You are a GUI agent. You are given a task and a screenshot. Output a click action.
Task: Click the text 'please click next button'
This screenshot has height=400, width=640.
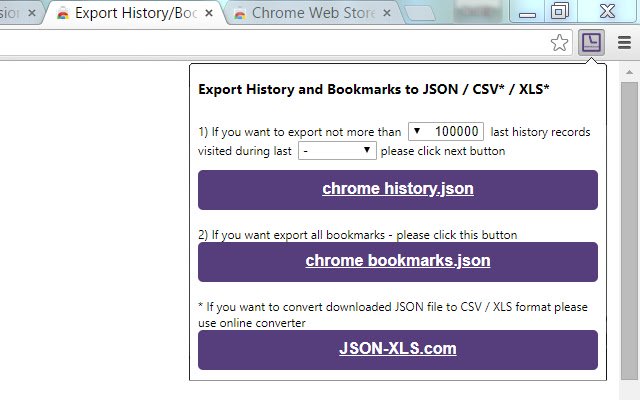click(443, 151)
